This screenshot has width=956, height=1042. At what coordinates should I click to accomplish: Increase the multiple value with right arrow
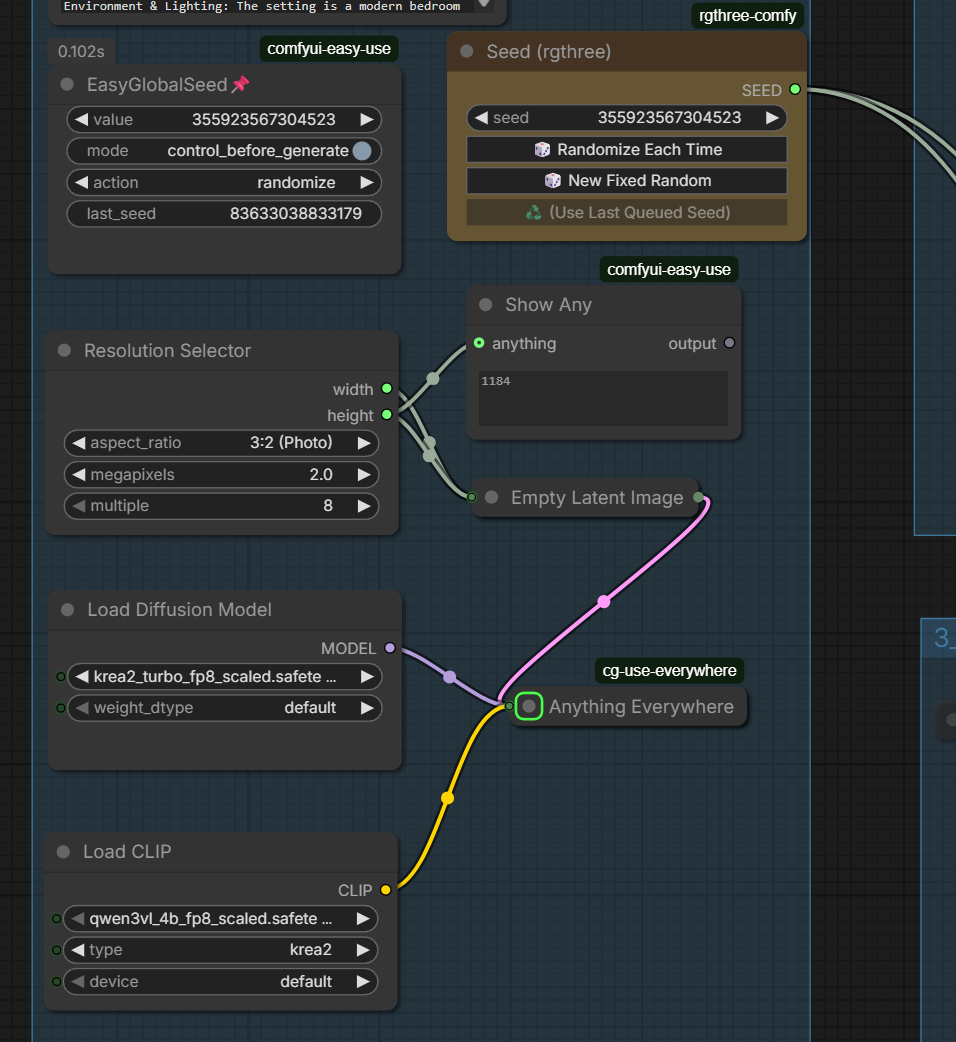[363, 506]
